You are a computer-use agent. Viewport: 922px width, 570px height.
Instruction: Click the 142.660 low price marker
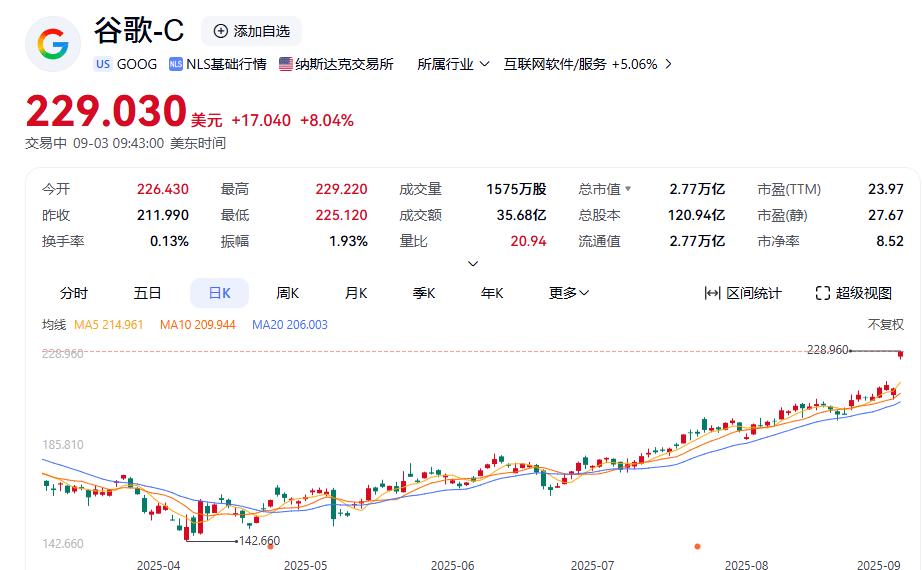pos(259,541)
